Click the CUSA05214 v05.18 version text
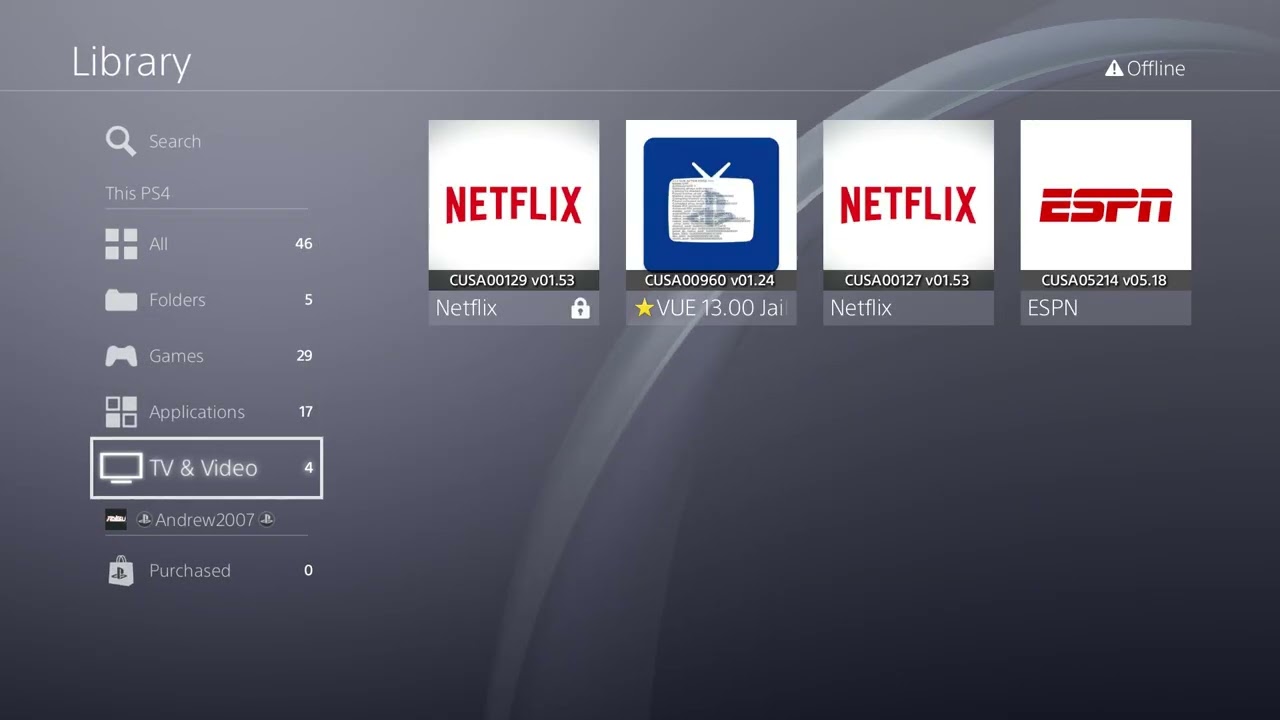 [x=1104, y=280]
